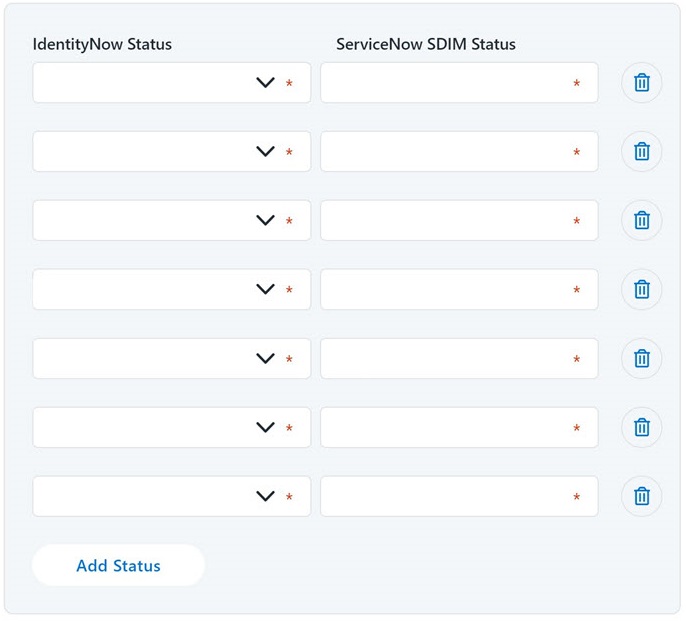The height and width of the screenshot is (621, 686).
Task: Click the Add Status button
Action: pyautogui.click(x=118, y=565)
